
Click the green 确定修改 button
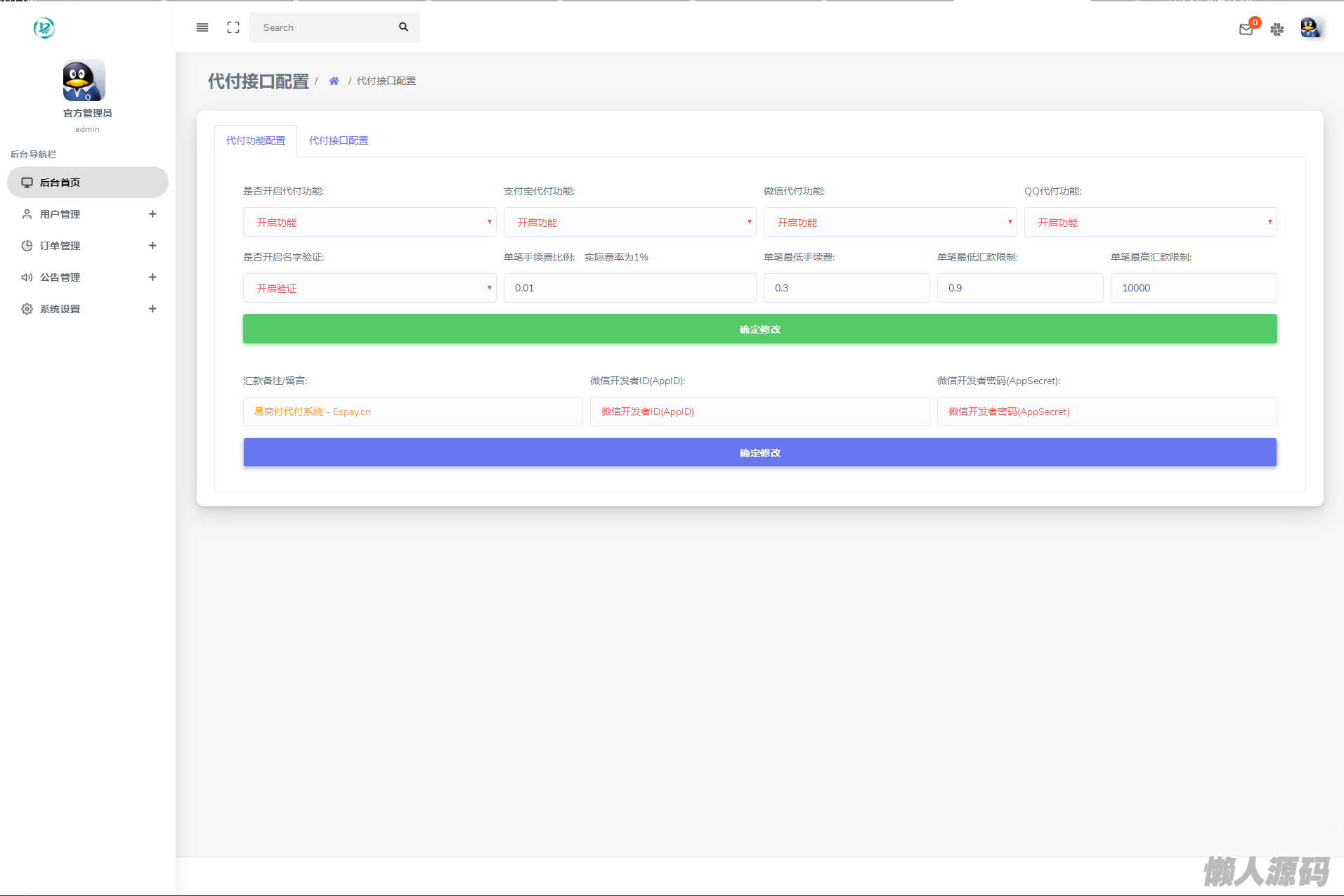point(759,329)
